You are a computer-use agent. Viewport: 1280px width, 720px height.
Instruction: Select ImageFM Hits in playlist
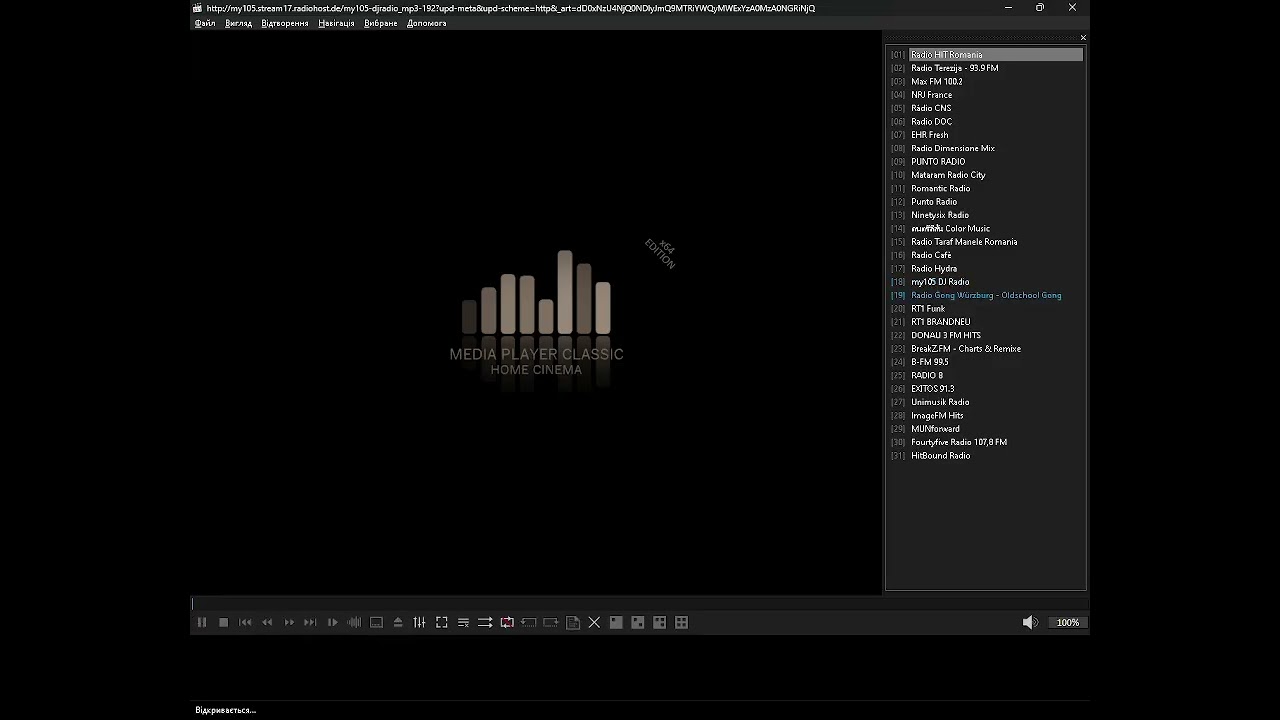coord(986,415)
